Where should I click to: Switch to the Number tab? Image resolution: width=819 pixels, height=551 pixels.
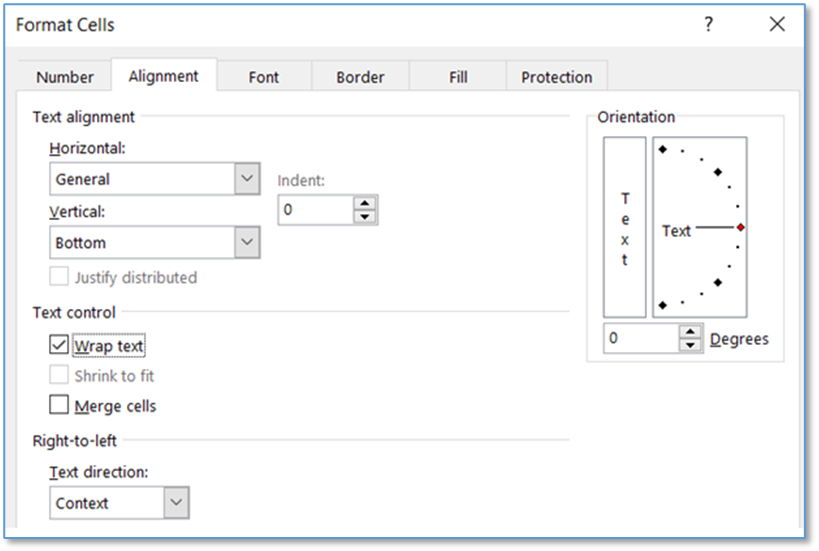tap(65, 77)
